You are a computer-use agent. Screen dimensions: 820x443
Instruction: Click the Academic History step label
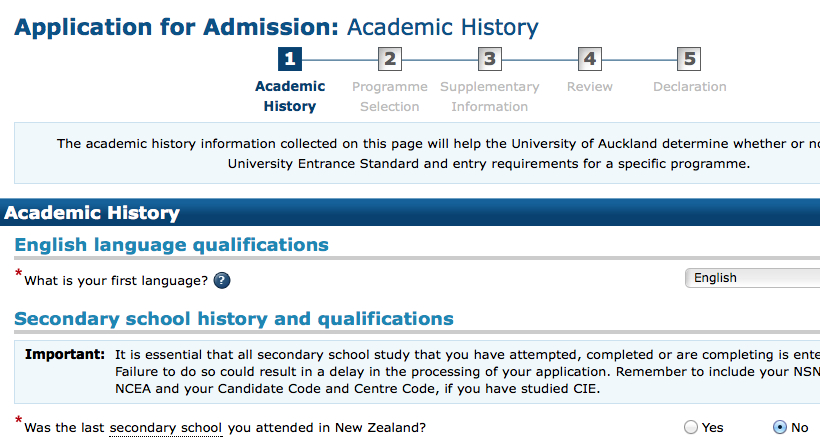[290, 96]
